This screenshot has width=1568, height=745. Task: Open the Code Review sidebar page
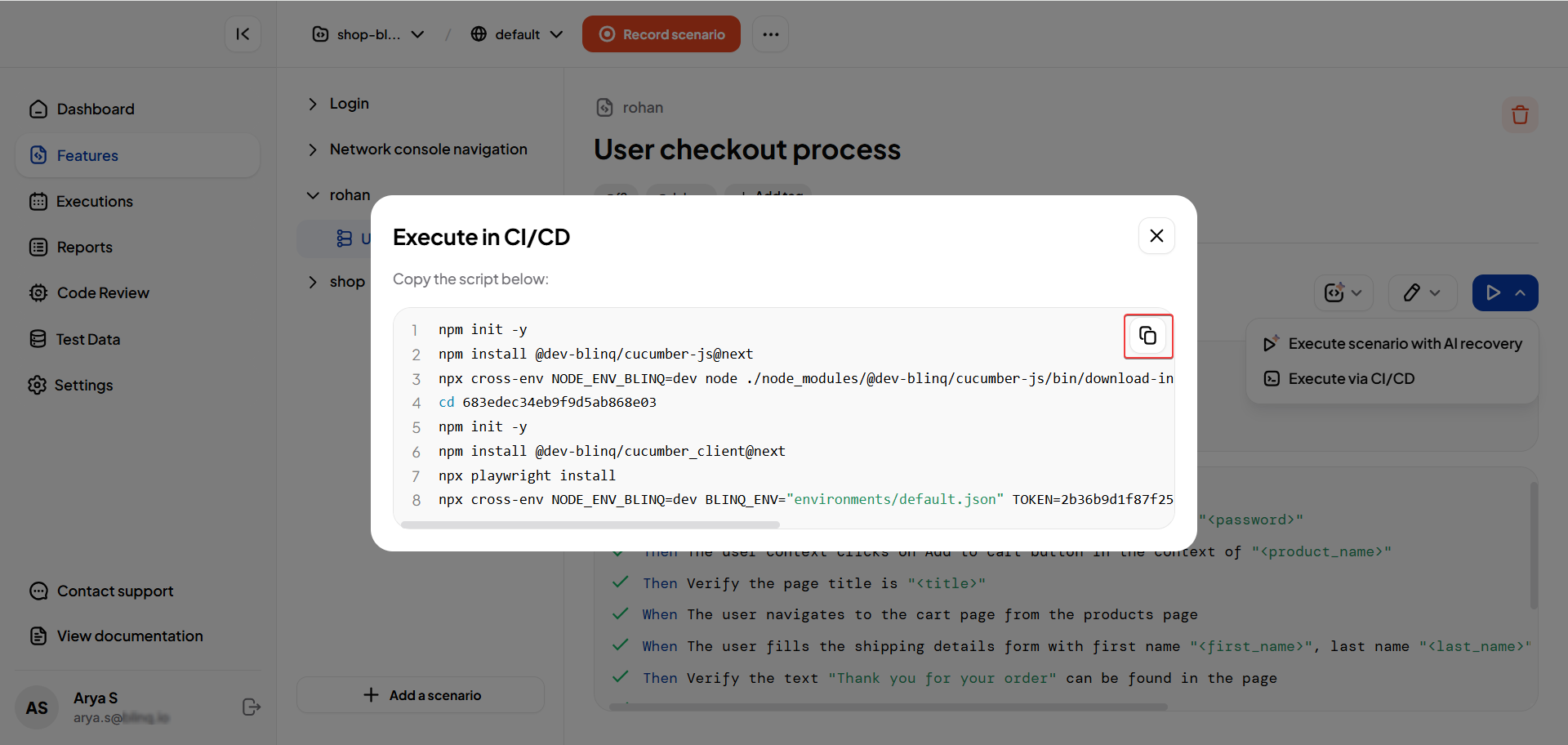tap(103, 293)
